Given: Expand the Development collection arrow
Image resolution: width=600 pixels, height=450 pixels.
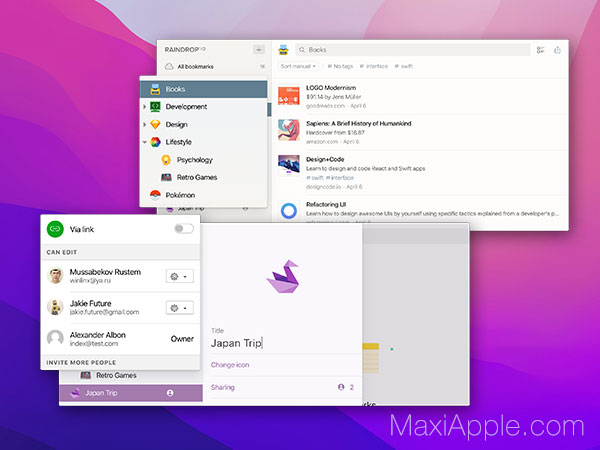Looking at the screenshot, I should (145, 107).
